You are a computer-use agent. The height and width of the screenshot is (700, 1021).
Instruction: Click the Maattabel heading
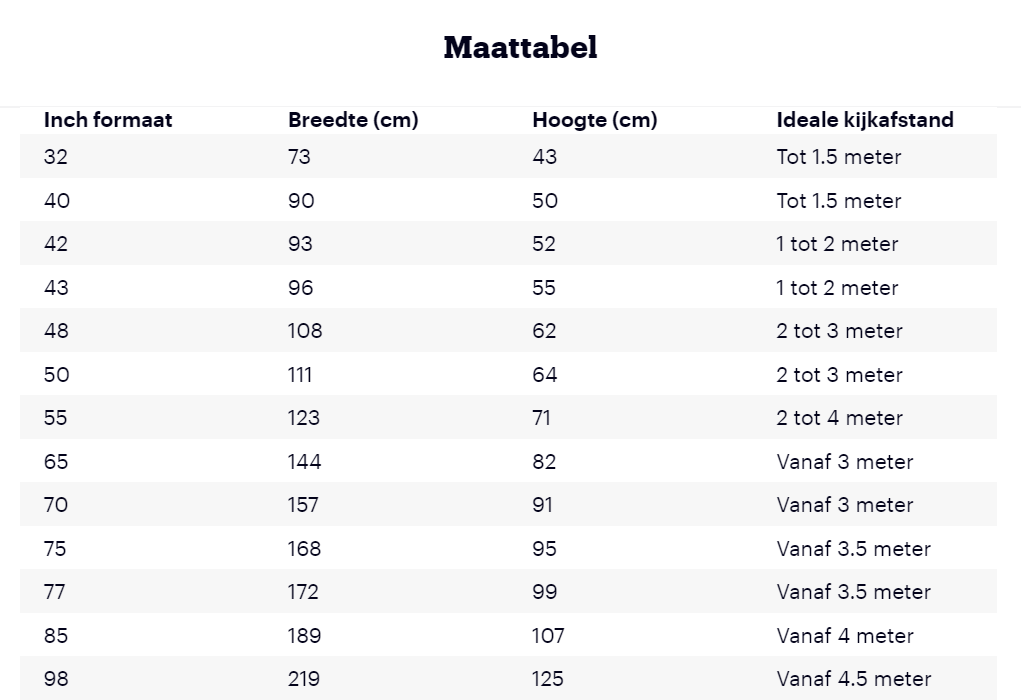click(x=520, y=48)
